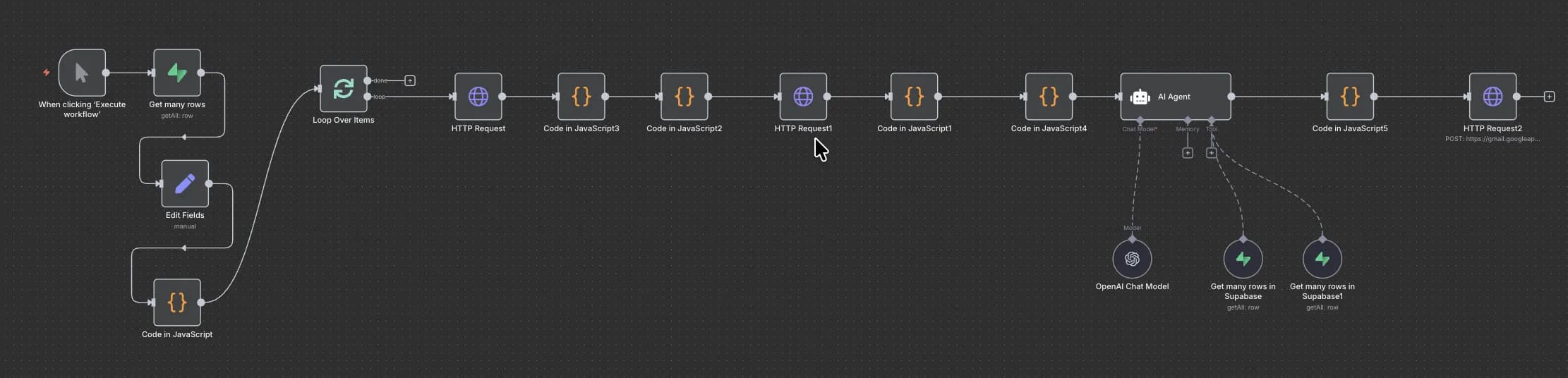
Task: Select the HTTP Request2 globe node
Action: pos(1492,97)
